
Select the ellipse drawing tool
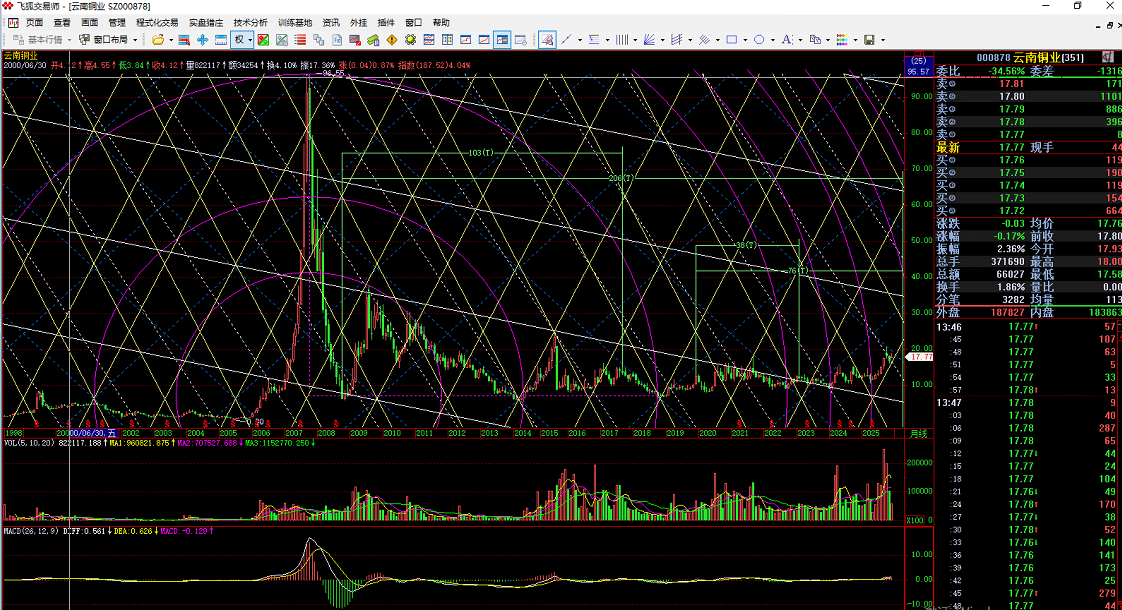click(759, 40)
